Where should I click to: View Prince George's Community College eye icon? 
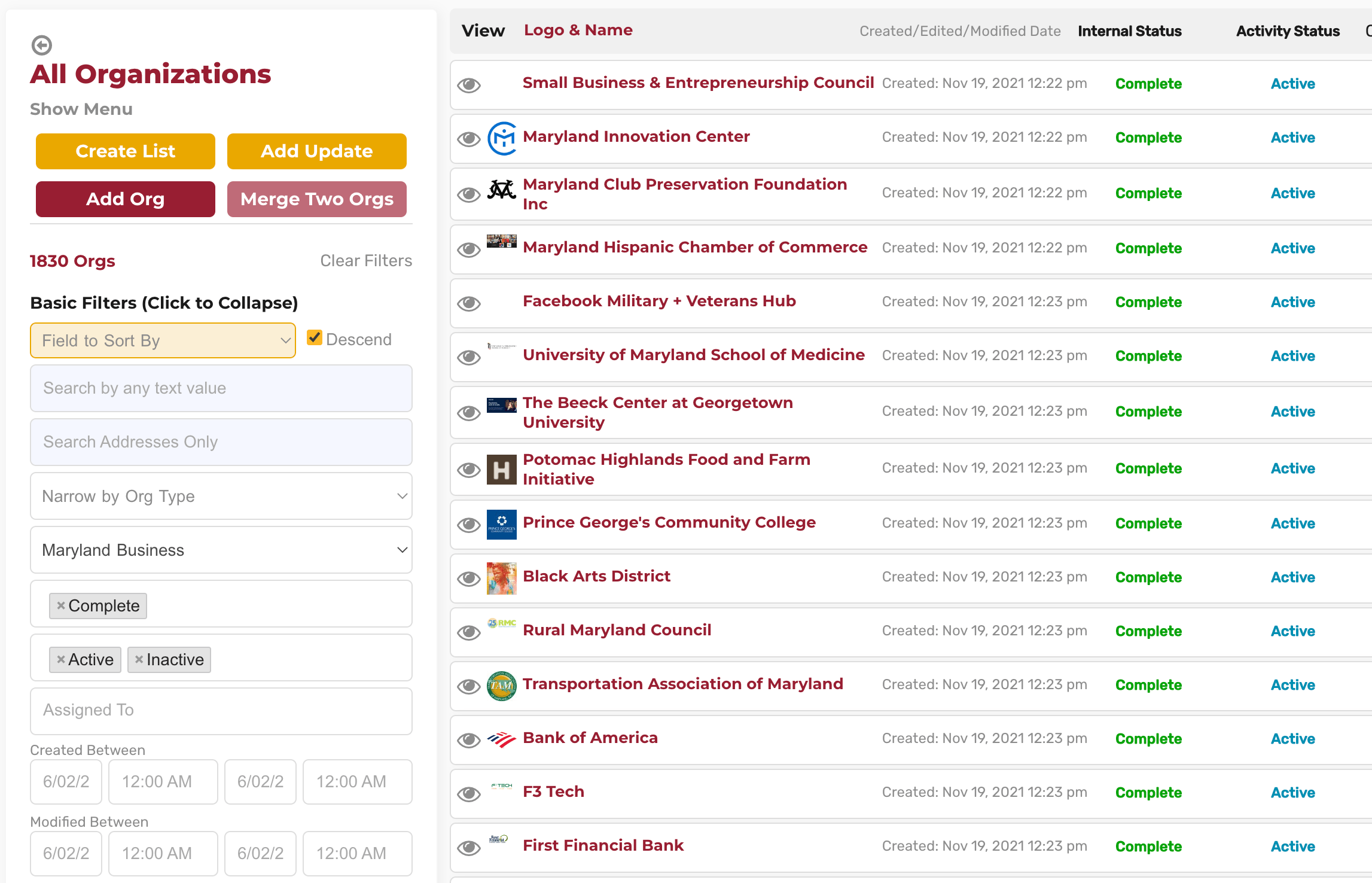(x=469, y=525)
